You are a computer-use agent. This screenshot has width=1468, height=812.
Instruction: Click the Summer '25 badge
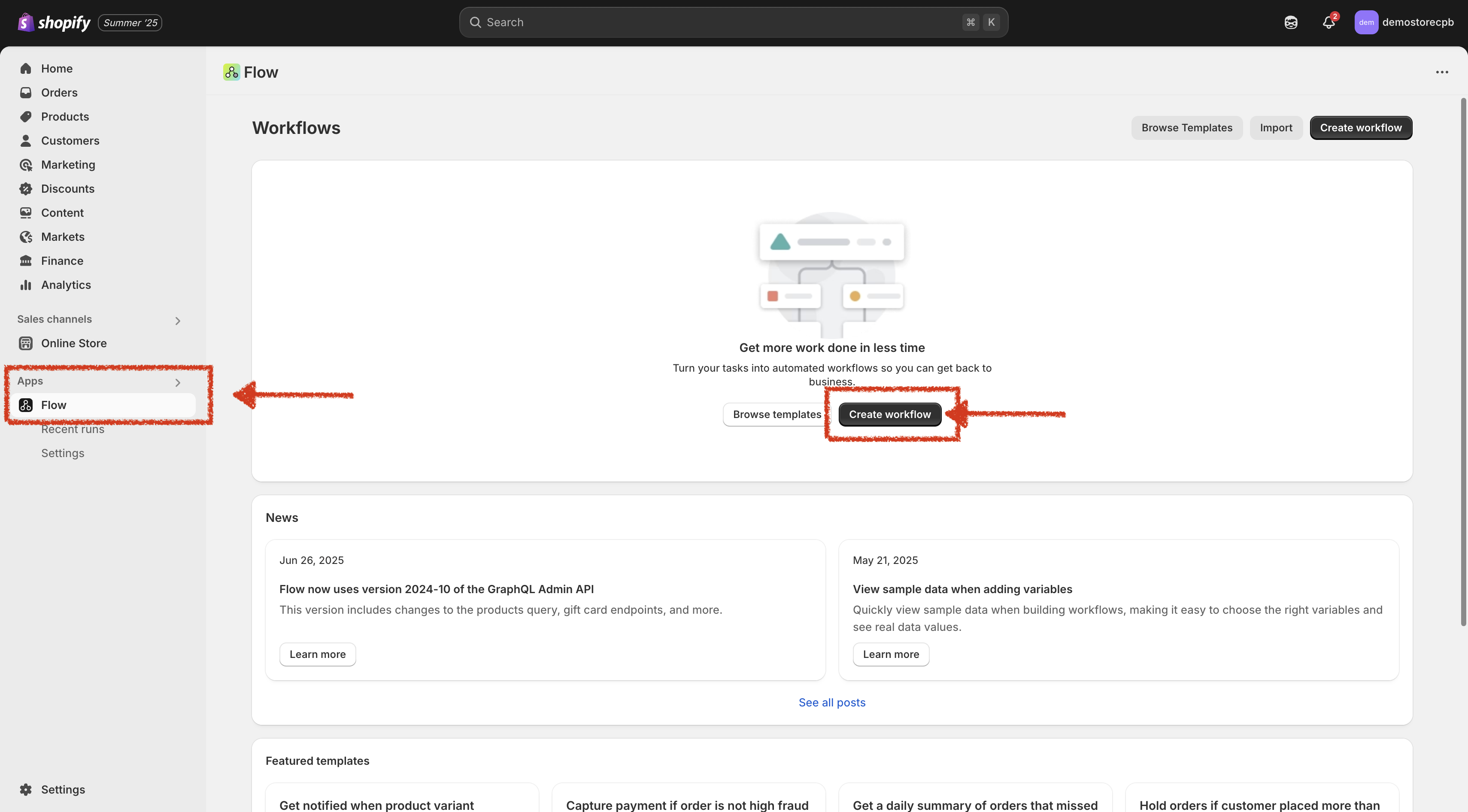tap(130, 22)
